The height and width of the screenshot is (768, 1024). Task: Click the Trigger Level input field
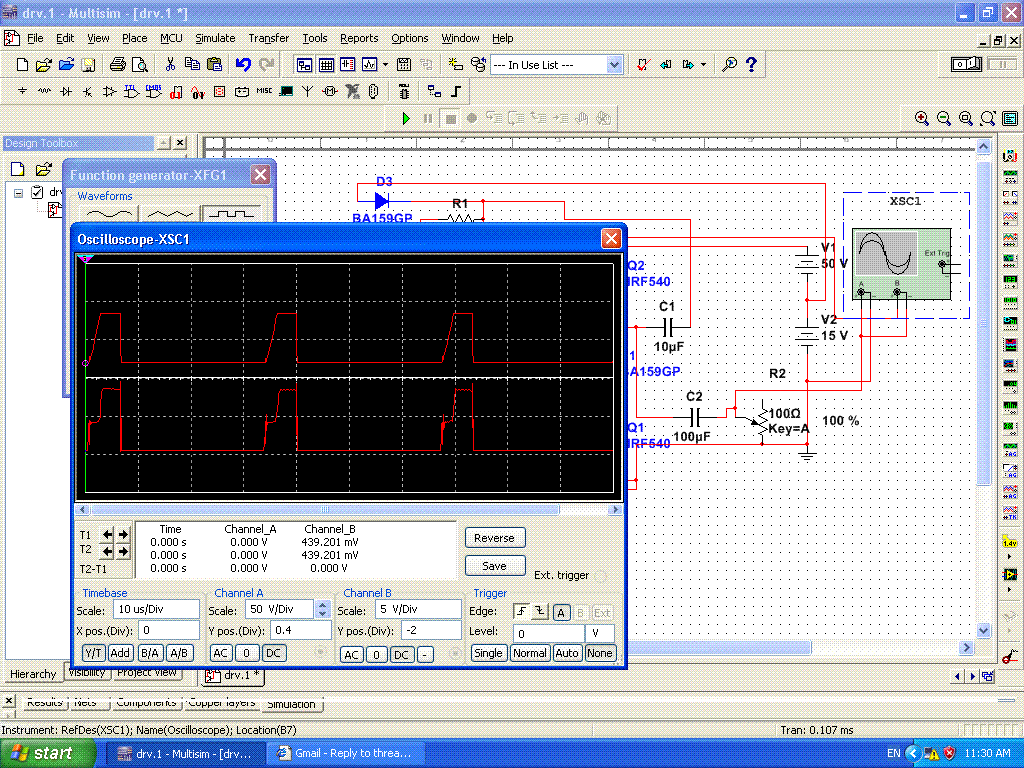coord(549,633)
